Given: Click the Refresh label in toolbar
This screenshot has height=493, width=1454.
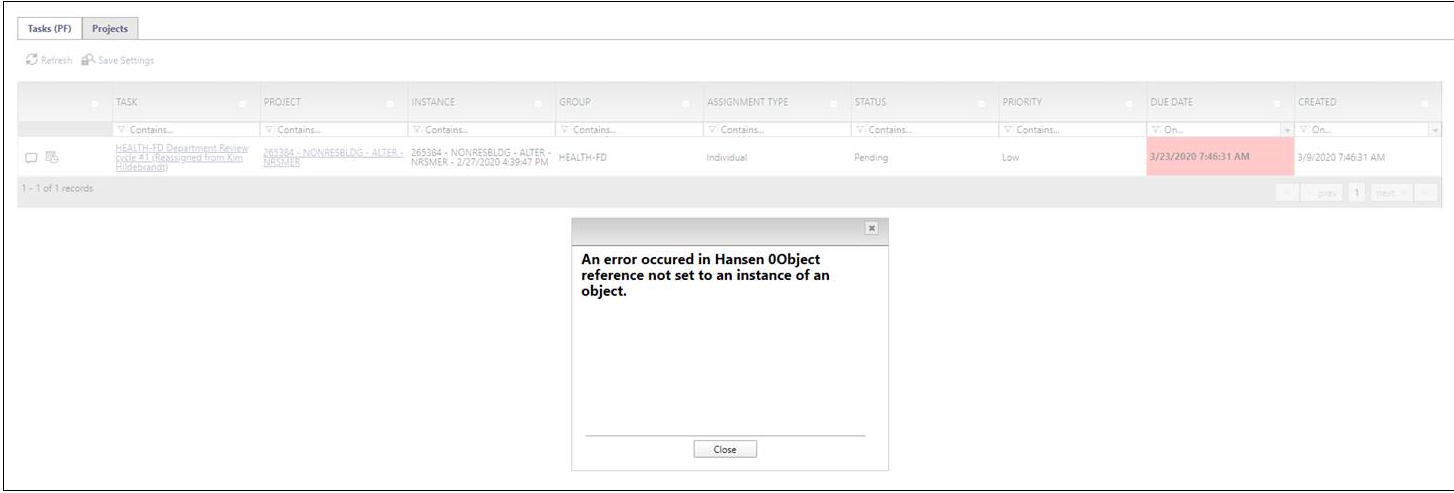Looking at the screenshot, I should [x=55, y=61].
